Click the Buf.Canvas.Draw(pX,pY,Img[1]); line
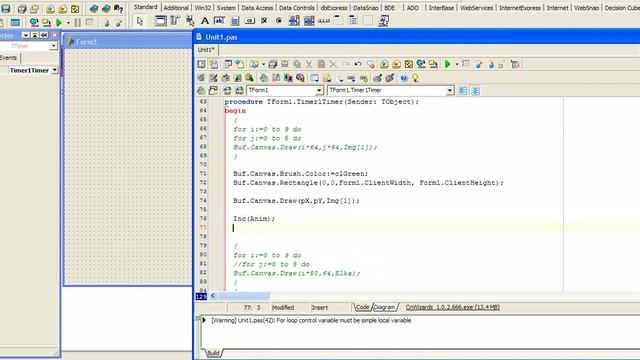Screen dimensions: 640x360 pyautogui.click(x=296, y=201)
